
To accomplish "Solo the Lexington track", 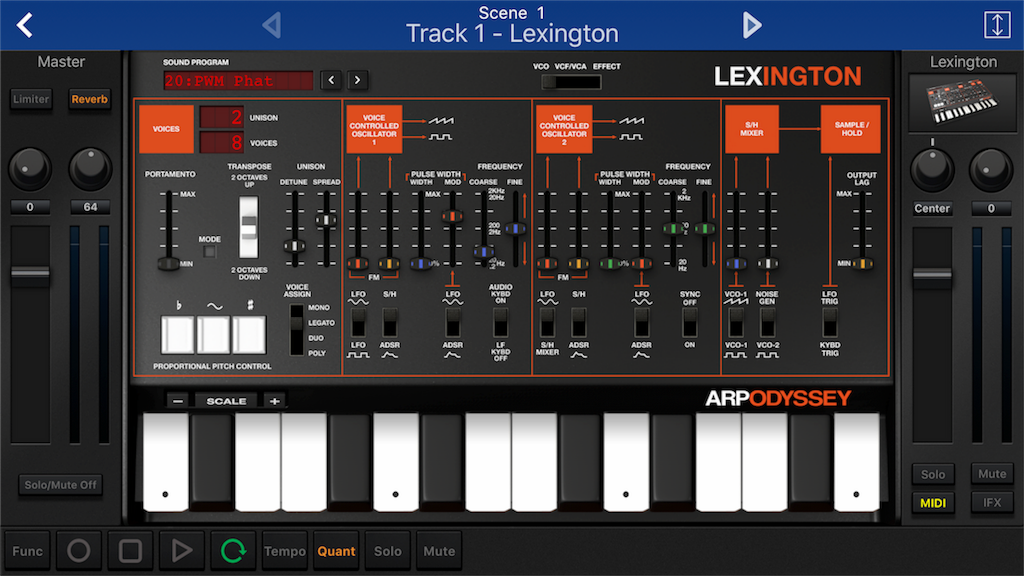I will pyautogui.click(x=933, y=474).
